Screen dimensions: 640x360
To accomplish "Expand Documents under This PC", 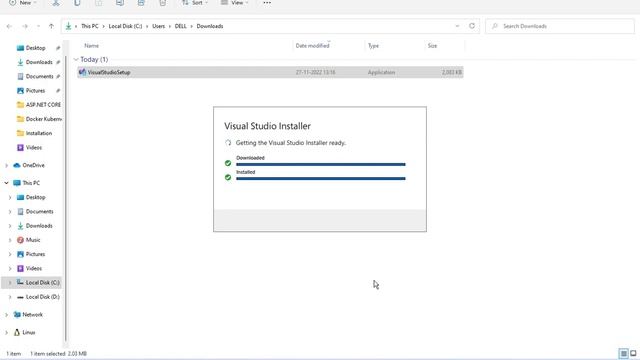I will [x=10, y=212].
